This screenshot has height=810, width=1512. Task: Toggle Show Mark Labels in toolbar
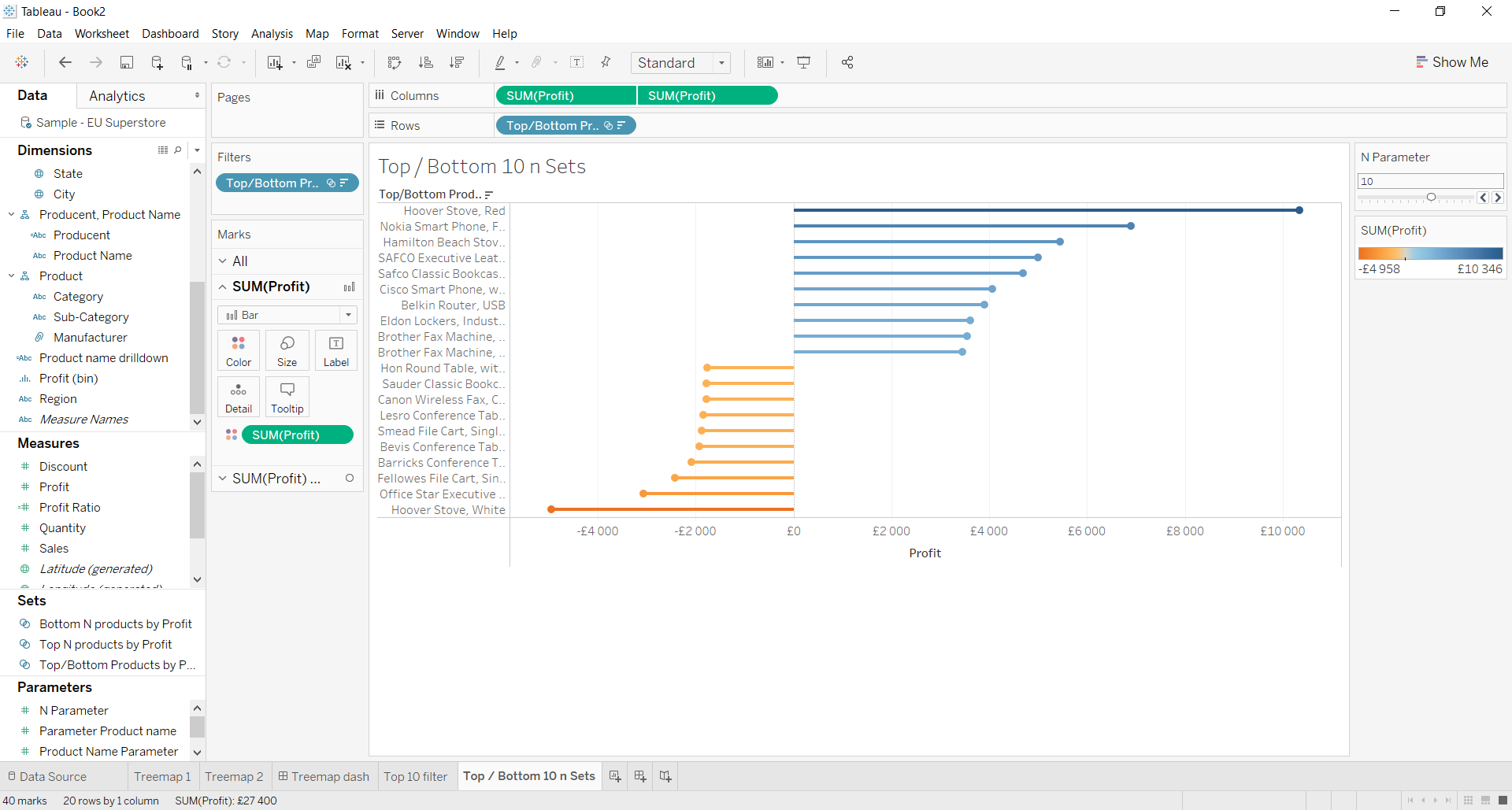pyautogui.click(x=576, y=63)
